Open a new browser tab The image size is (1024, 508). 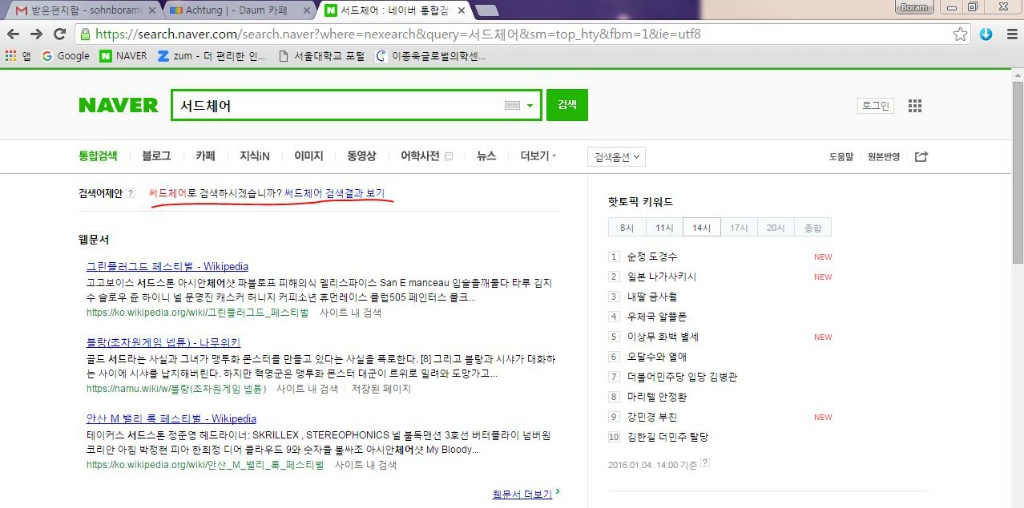click(x=487, y=10)
